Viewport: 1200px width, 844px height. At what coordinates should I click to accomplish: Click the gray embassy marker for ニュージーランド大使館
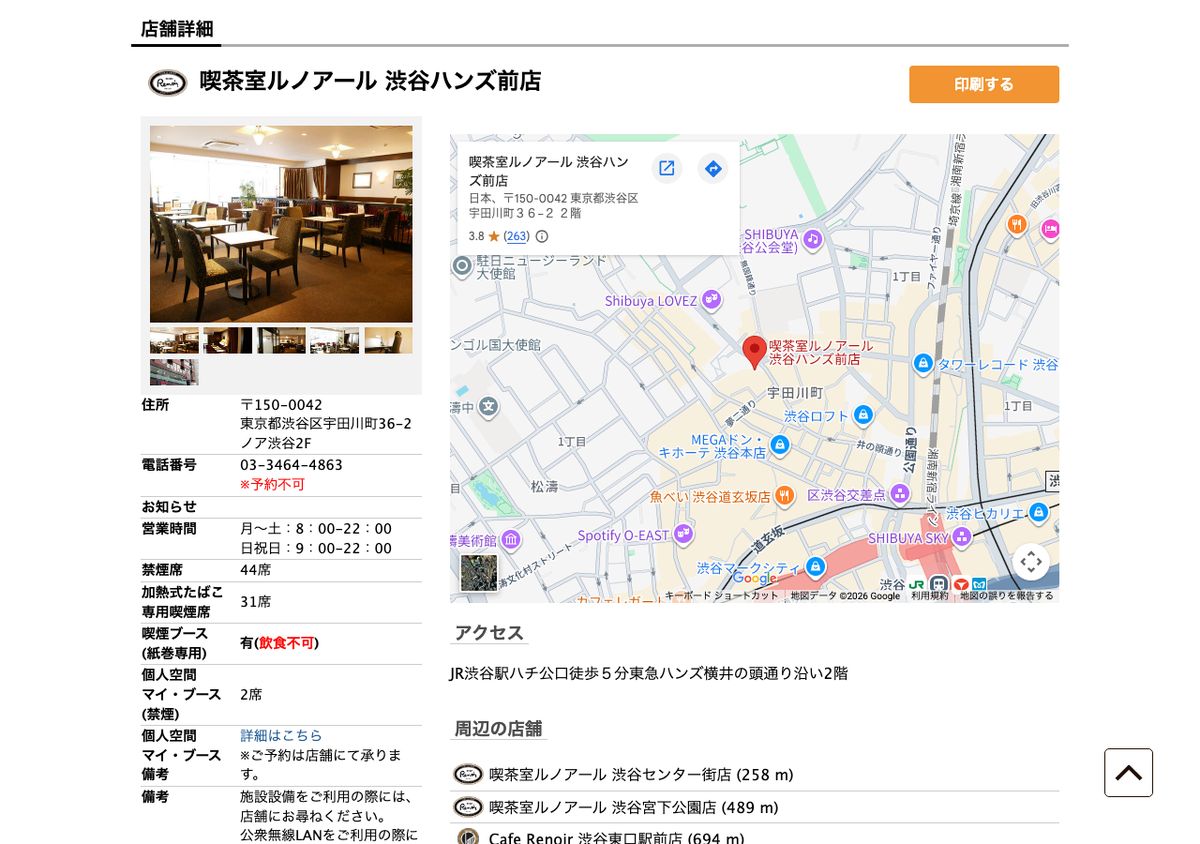click(x=462, y=266)
